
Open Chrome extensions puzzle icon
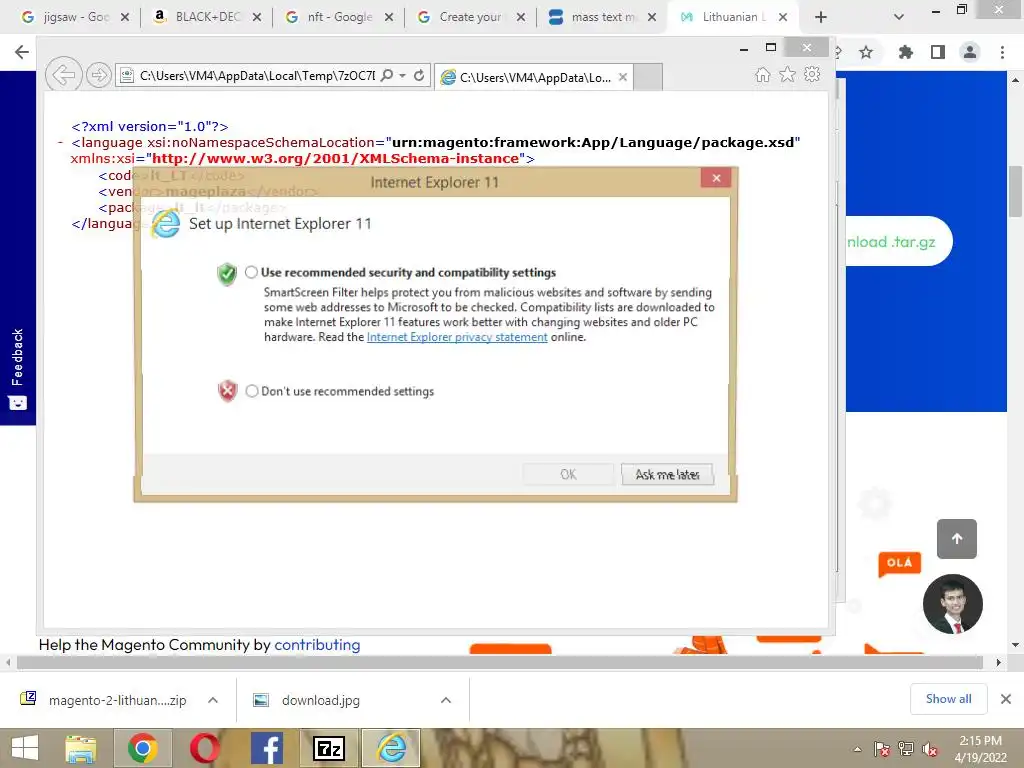[905, 52]
